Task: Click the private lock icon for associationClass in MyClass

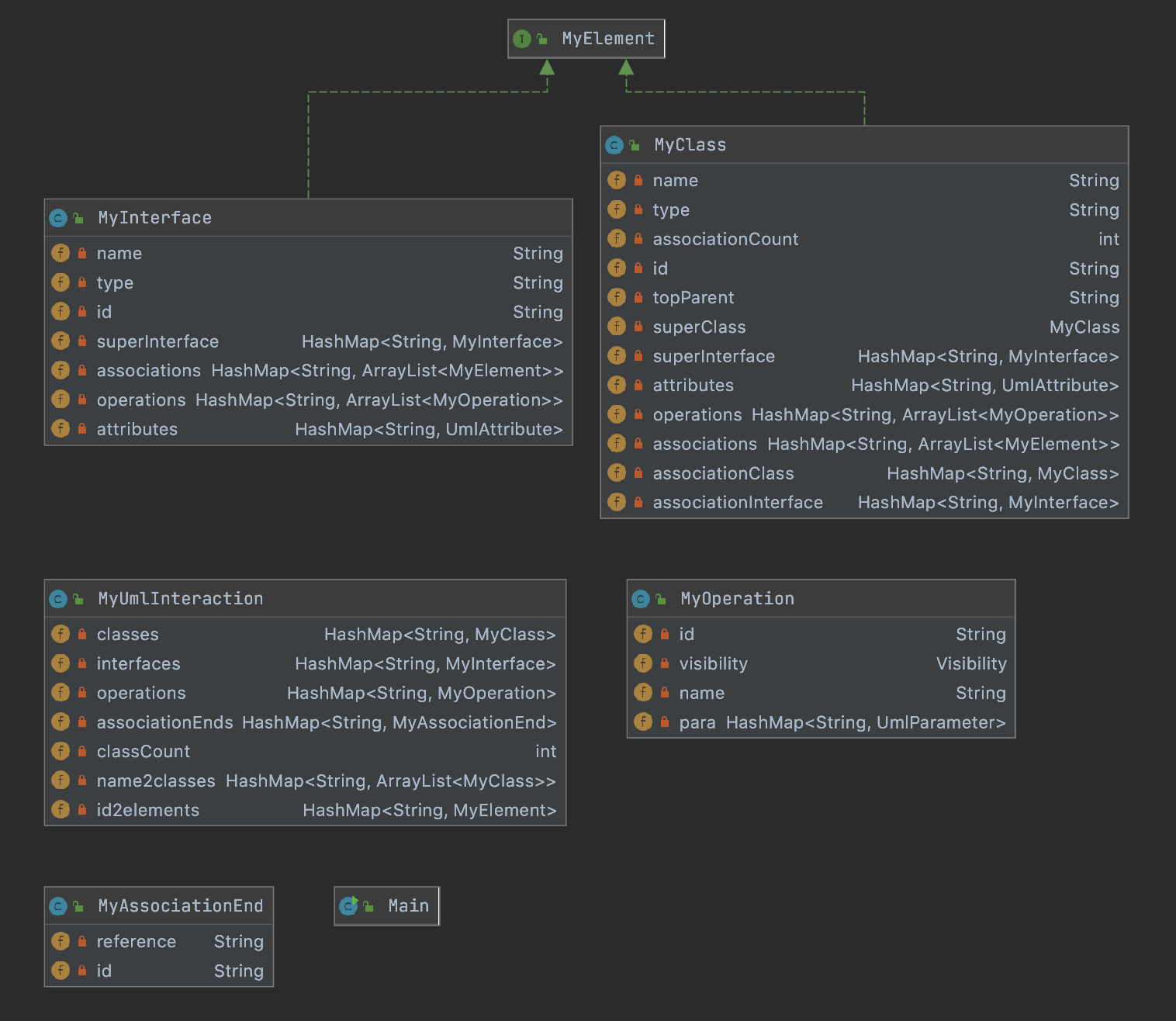Action: coord(638,472)
